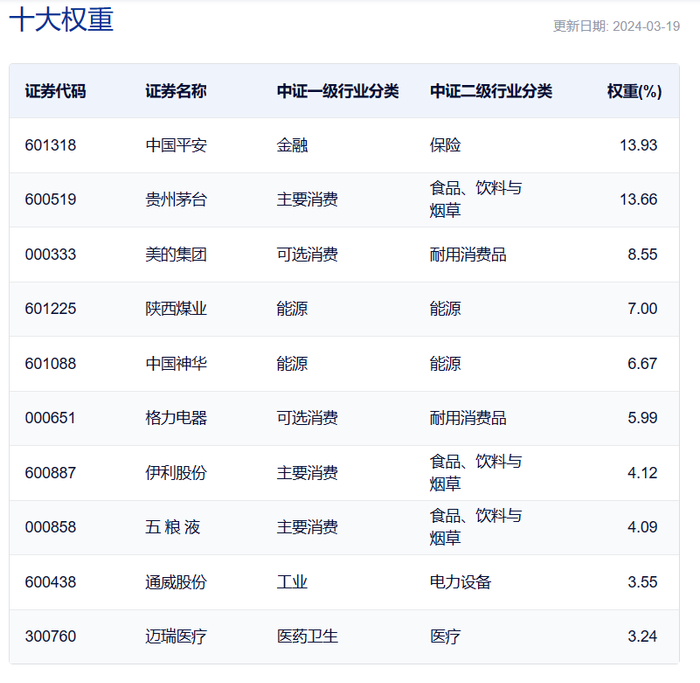This screenshot has width=700, height=683.
Task: Click 中证一级 能源 in the 陕西煤业 row
Action: pos(292,308)
